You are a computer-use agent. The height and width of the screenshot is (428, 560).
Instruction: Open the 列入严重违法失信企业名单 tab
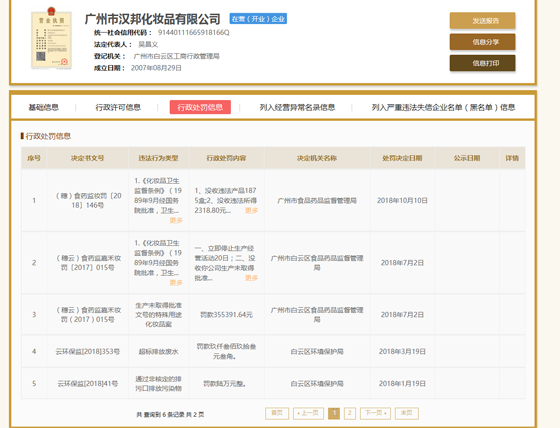[443, 107]
